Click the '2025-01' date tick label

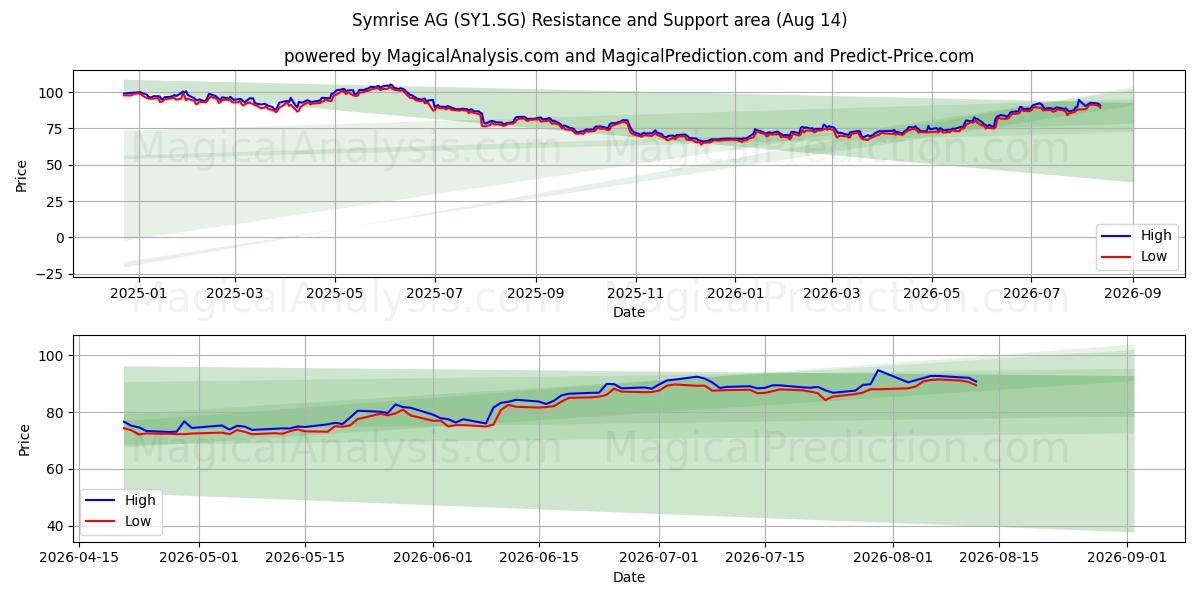(x=138, y=294)
